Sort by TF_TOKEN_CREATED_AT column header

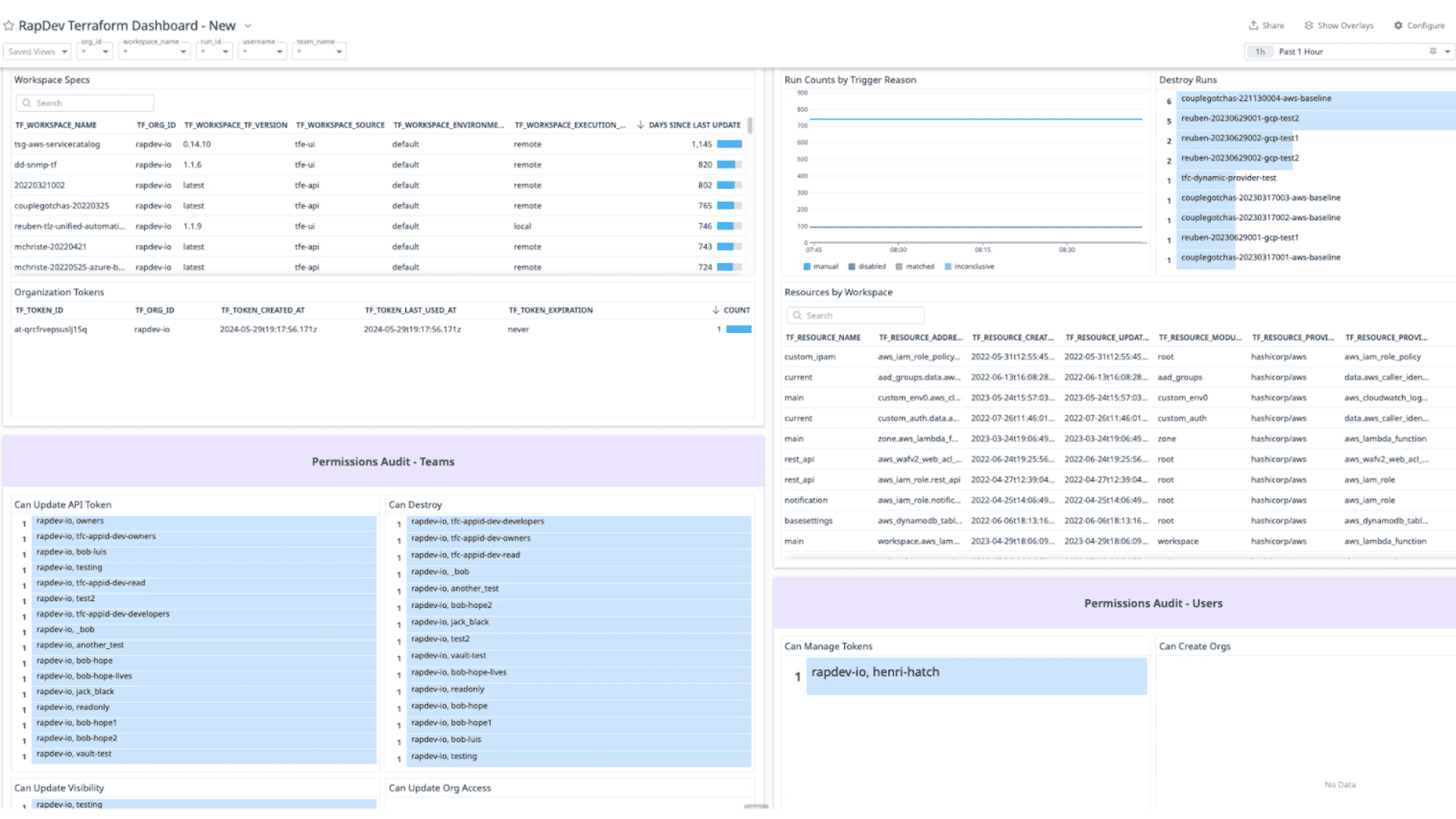pos(262,310)
